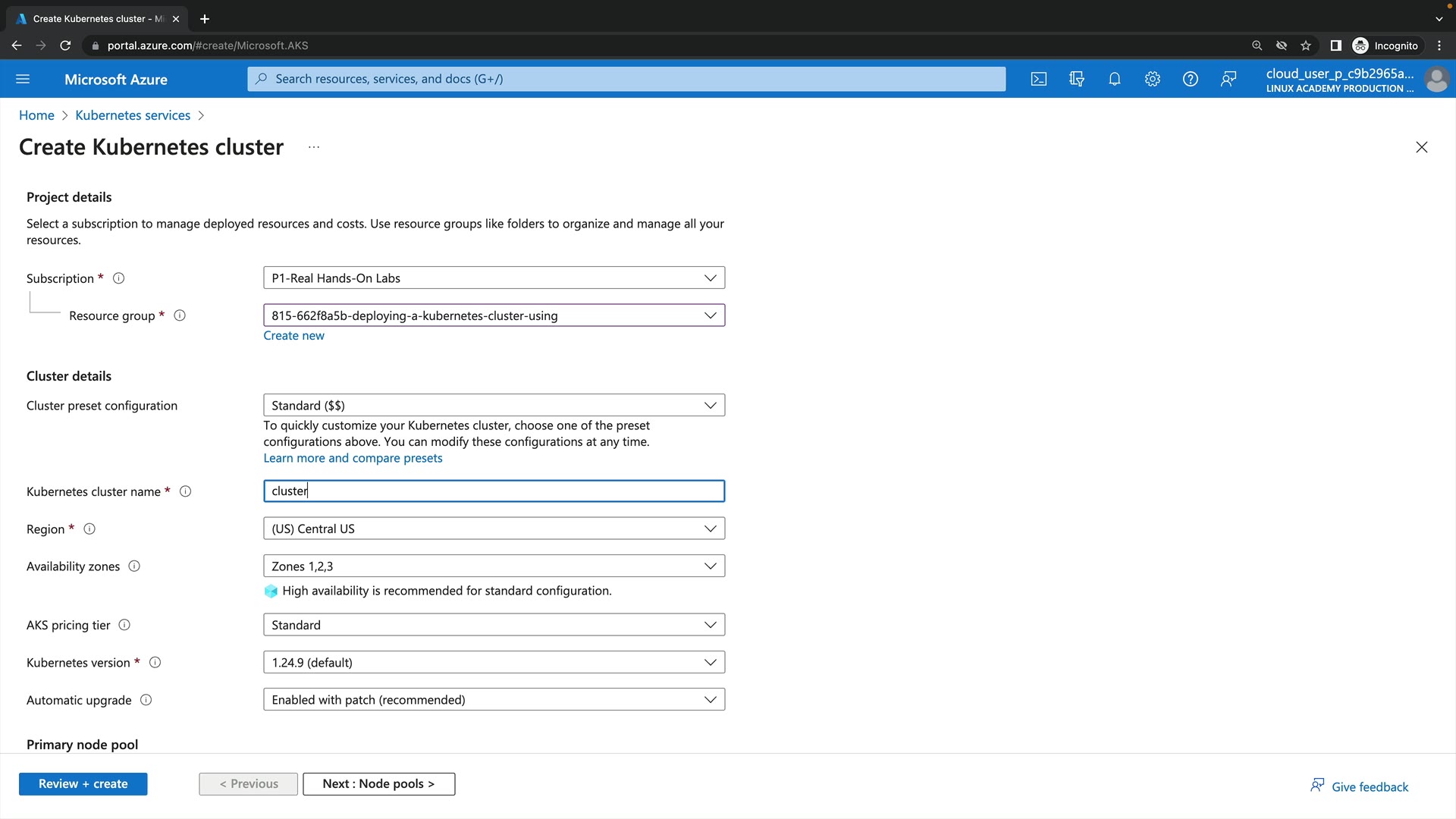
Task: Open Azure Cloud Shell icon
Action: [x=1039, y=79]
